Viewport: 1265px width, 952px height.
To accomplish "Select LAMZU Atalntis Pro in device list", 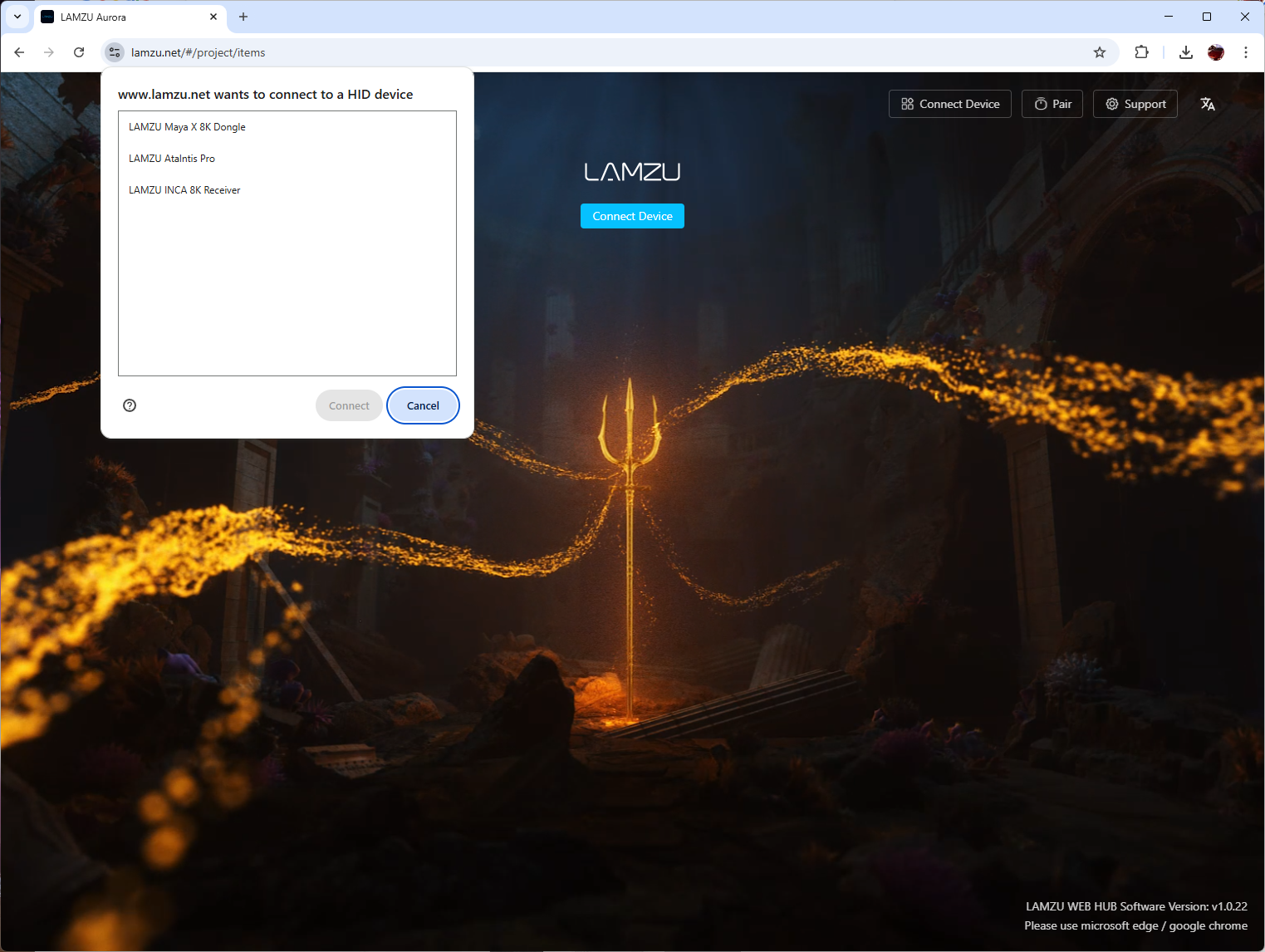I will pyautogui.click(x=287, y=159).
